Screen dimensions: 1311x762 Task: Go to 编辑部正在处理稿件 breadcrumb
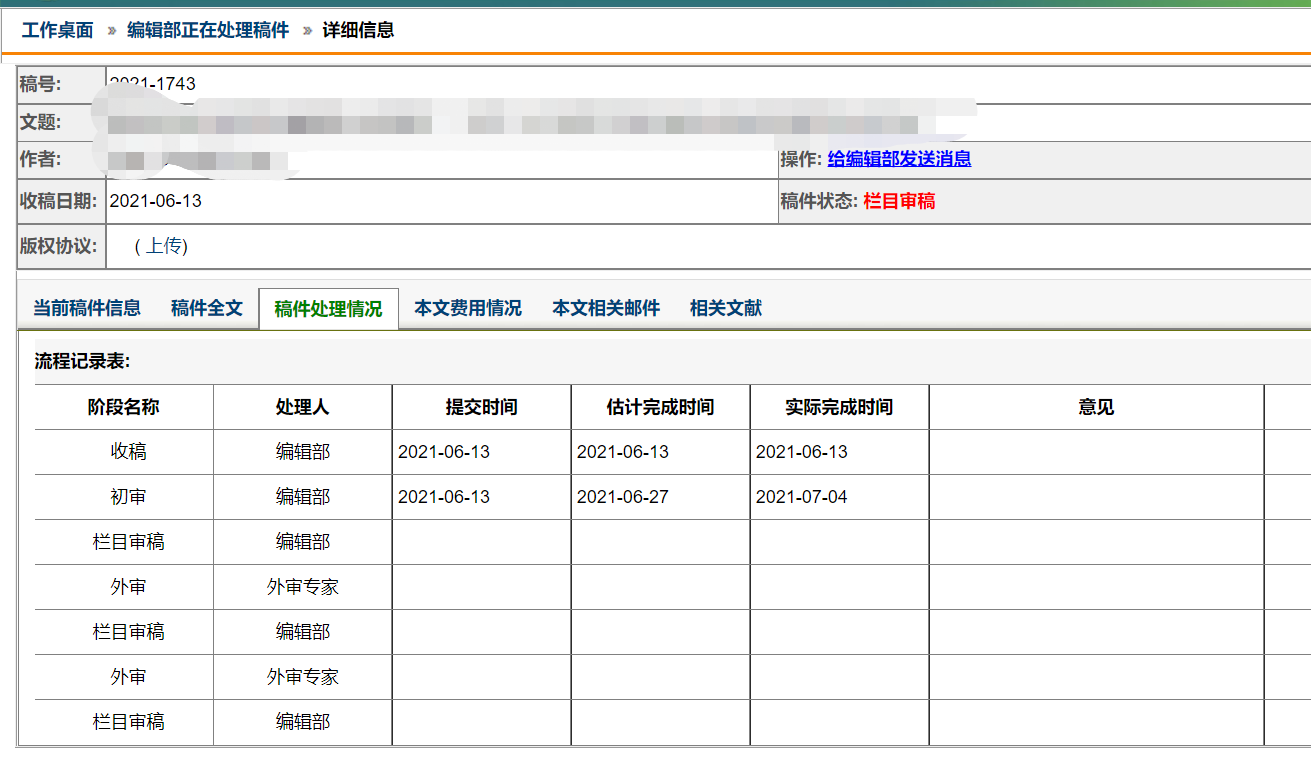[x=208, y=30]
